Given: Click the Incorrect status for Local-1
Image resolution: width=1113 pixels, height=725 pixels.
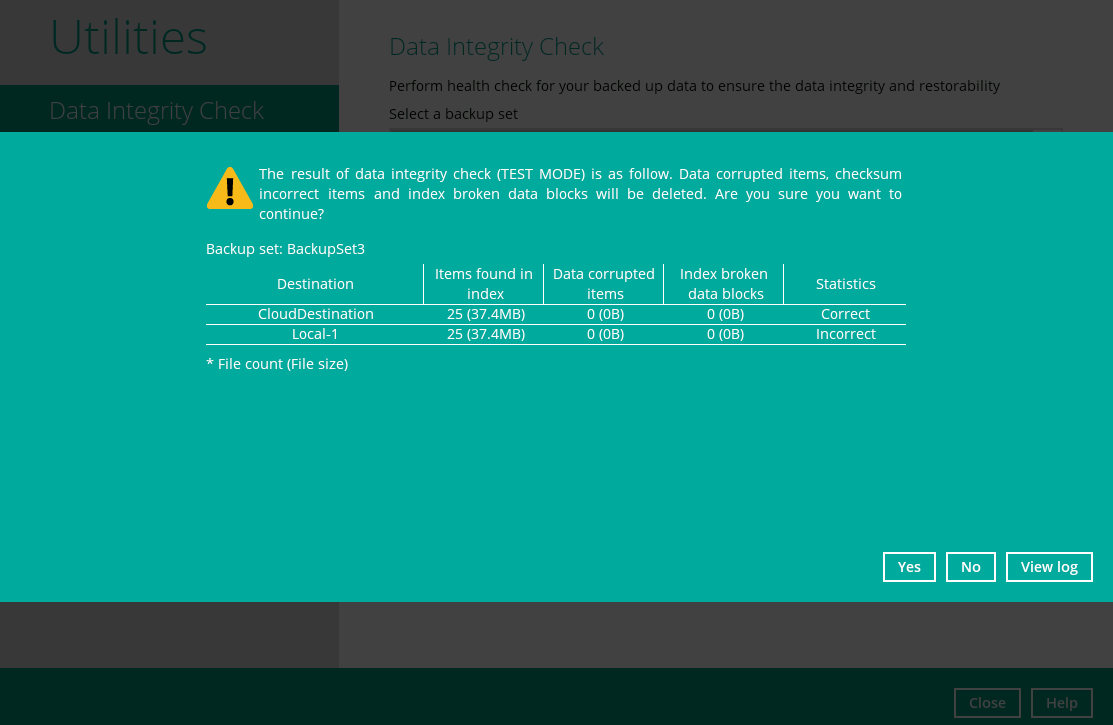Looking at the screenshot, I should [x=845, y=334].
